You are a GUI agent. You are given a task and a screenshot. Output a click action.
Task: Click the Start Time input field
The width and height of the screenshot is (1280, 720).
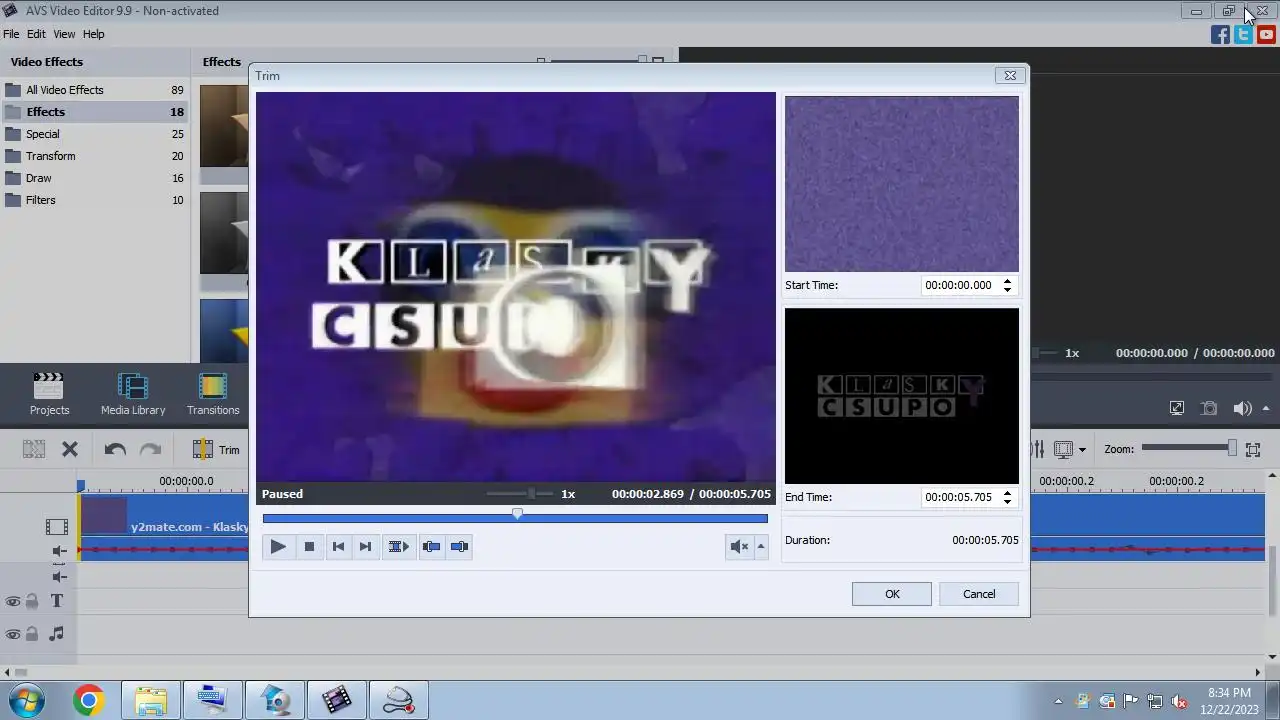click(x=959, y=285)
